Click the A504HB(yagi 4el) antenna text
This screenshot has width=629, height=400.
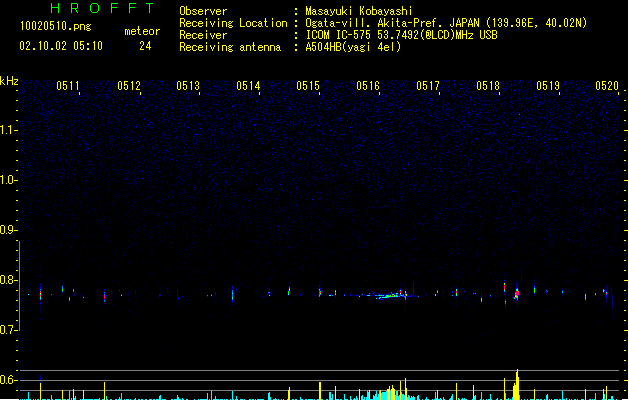point(353,47)
